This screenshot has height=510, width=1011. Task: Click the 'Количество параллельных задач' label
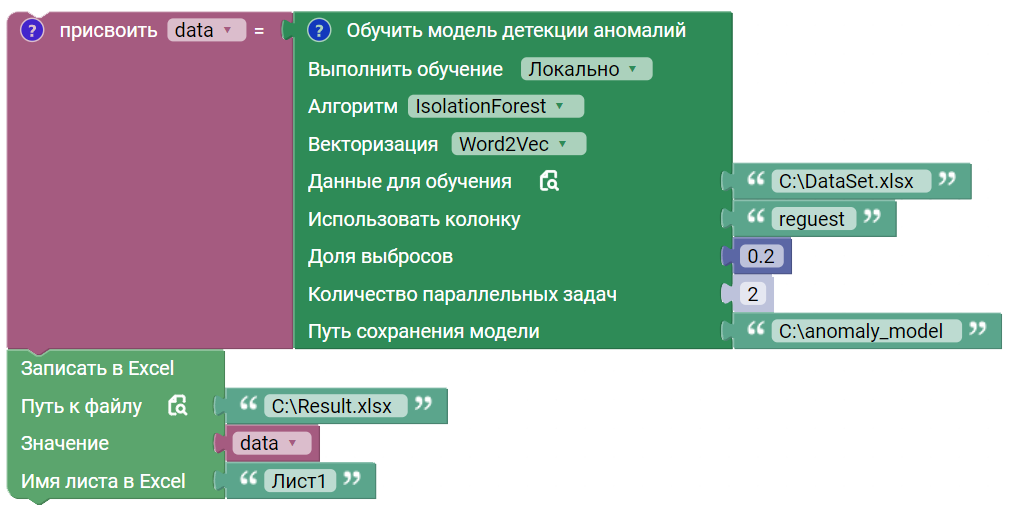[462, 295]
